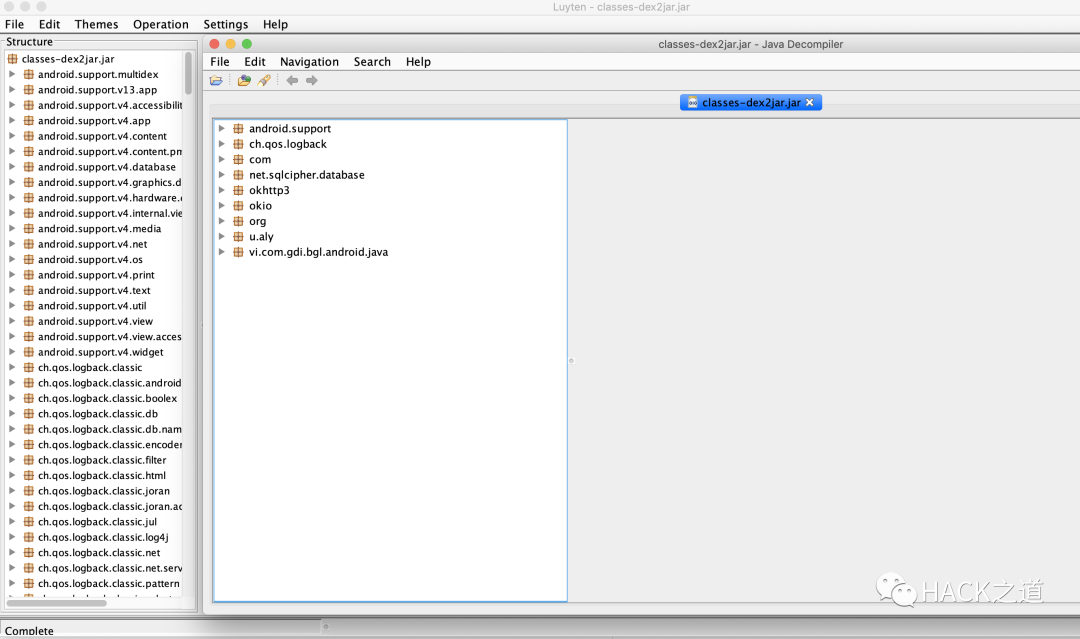Open Java Decompiler Search menu

(372, 62)
